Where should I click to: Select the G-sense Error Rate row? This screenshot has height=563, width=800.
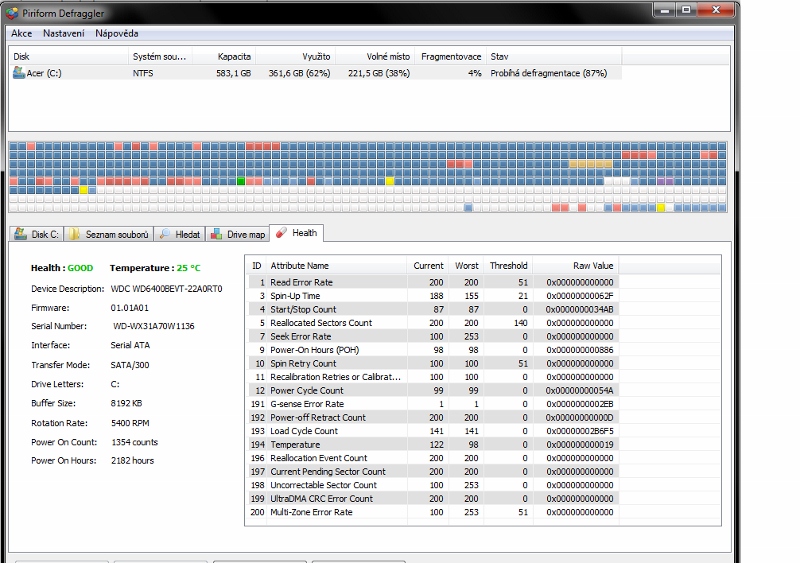pos(433,404)
